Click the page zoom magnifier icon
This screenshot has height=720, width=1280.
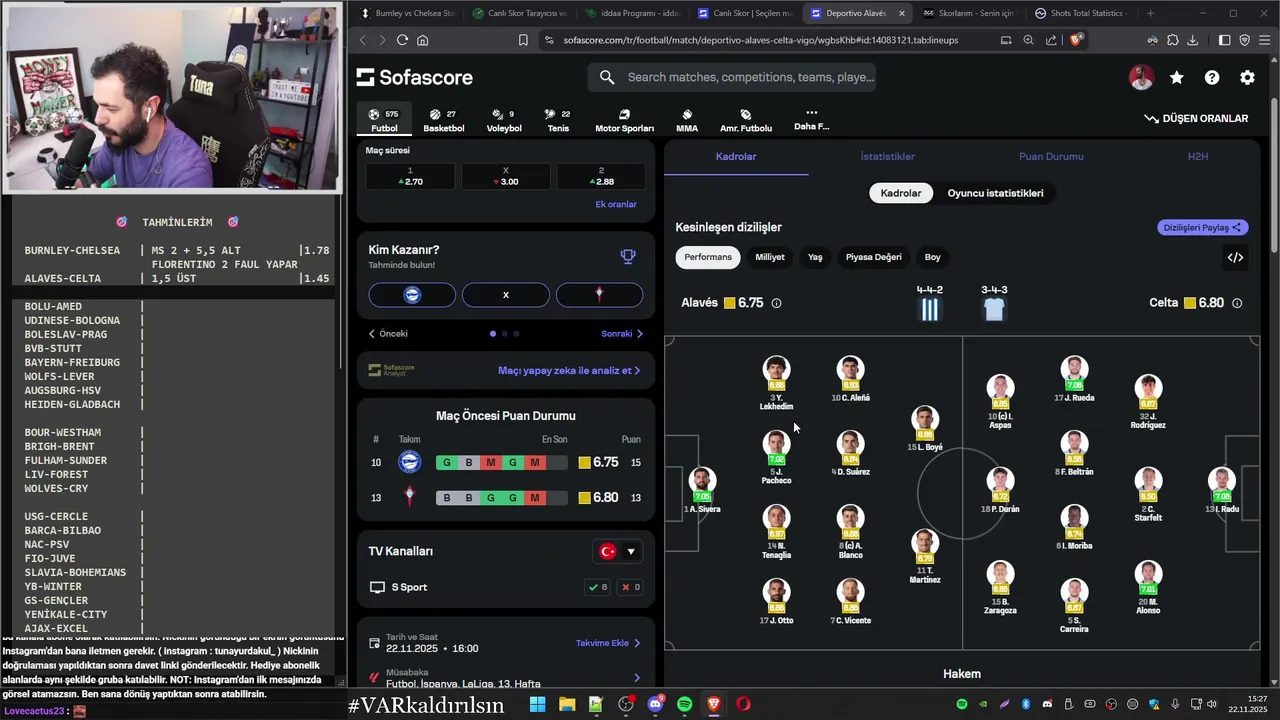pos(1028,40)
